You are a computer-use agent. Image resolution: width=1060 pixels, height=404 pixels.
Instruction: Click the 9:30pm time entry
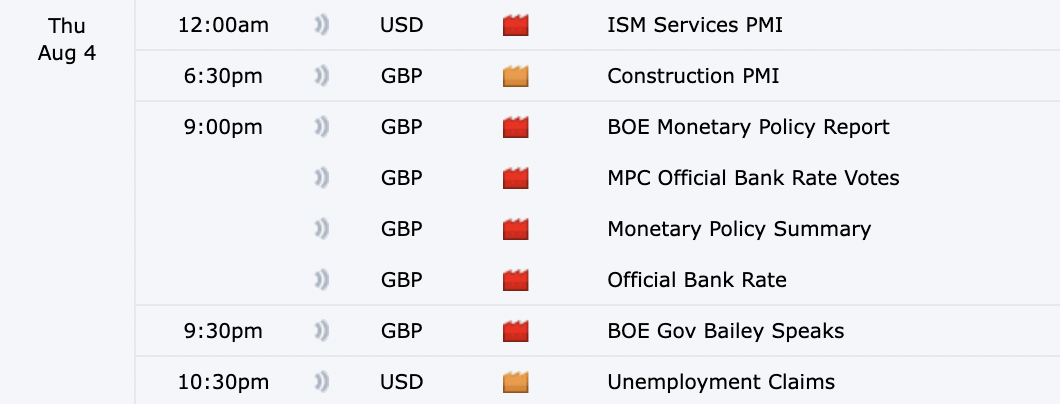[x=223, y=331]
